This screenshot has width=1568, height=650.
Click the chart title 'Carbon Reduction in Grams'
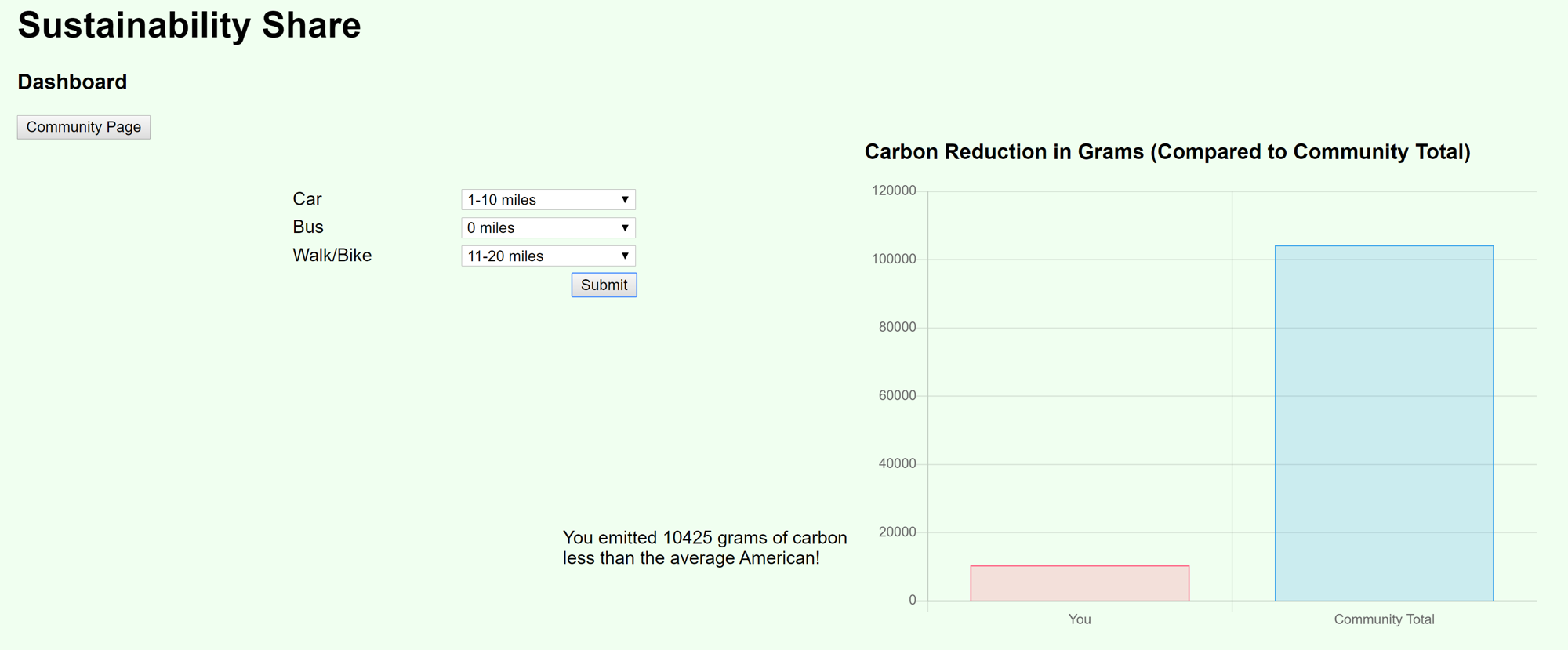pyautogui.click(x=1167, y=152)
